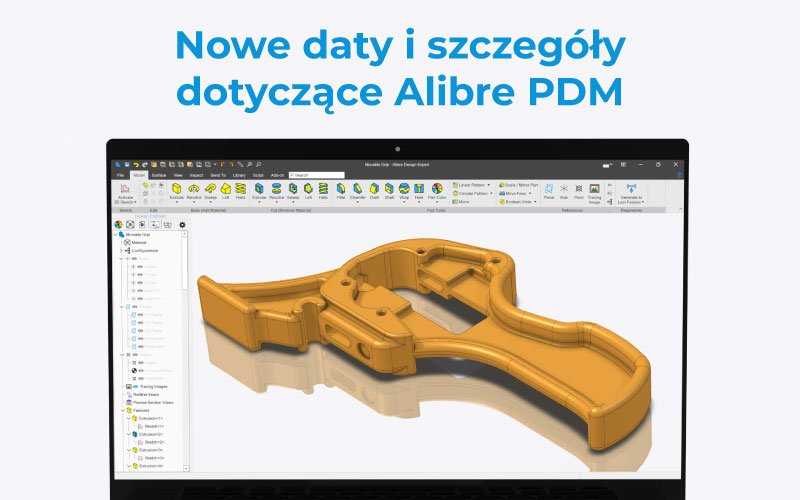This screenshot has width=800, height=500.
Task: Expand the Configurations tree node
Action: pyautogui.click(x=121, y=251)
